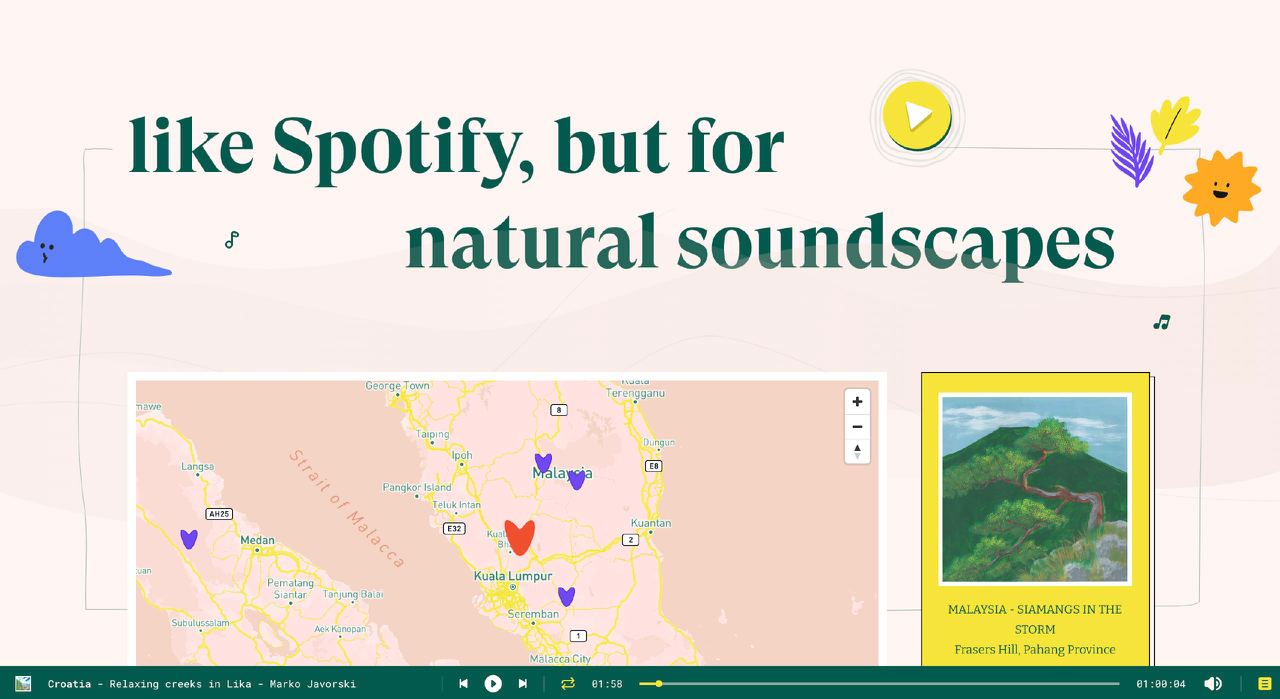Select the purple marker near Medan
The height and width of the screenshot is (699, 1280).
click(x=189, y=539)
